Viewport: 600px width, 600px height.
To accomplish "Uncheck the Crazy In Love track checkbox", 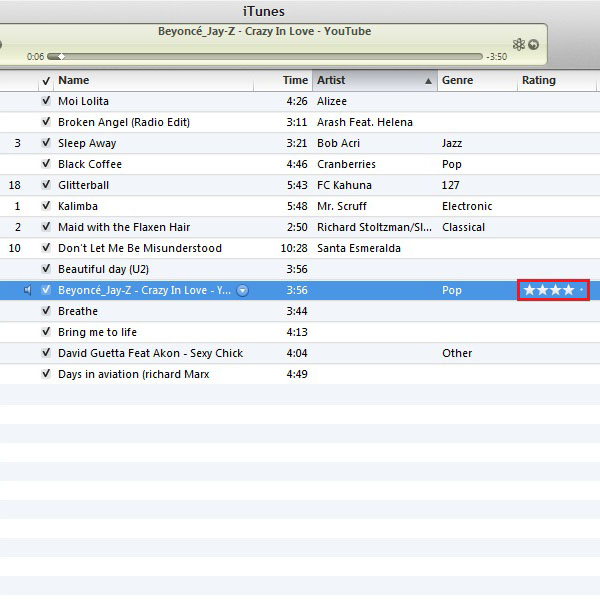I will click(46, 290).
